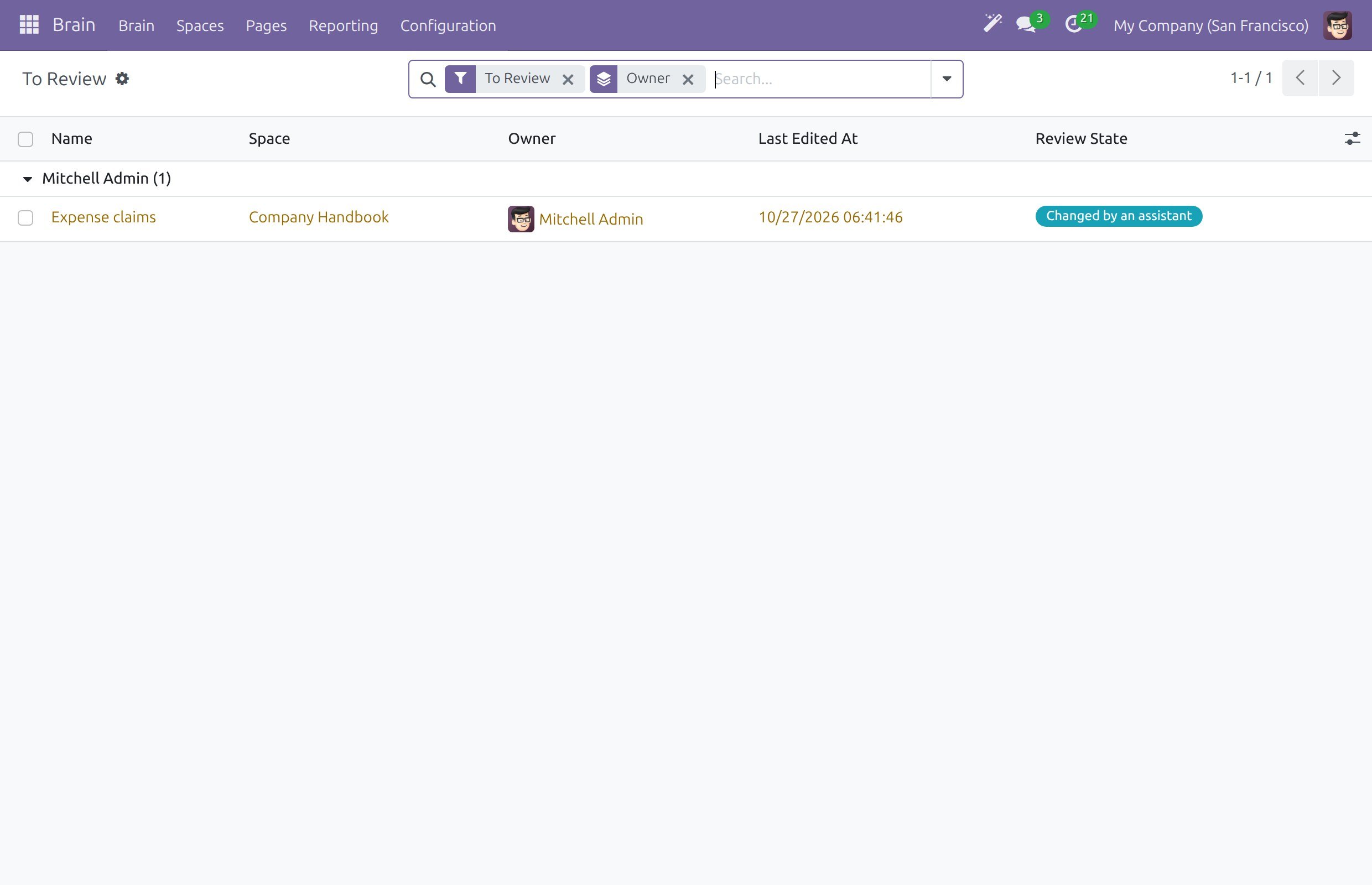Sort by the Space column header
This screenshot has height=885, width=1372.
[269, 138]
